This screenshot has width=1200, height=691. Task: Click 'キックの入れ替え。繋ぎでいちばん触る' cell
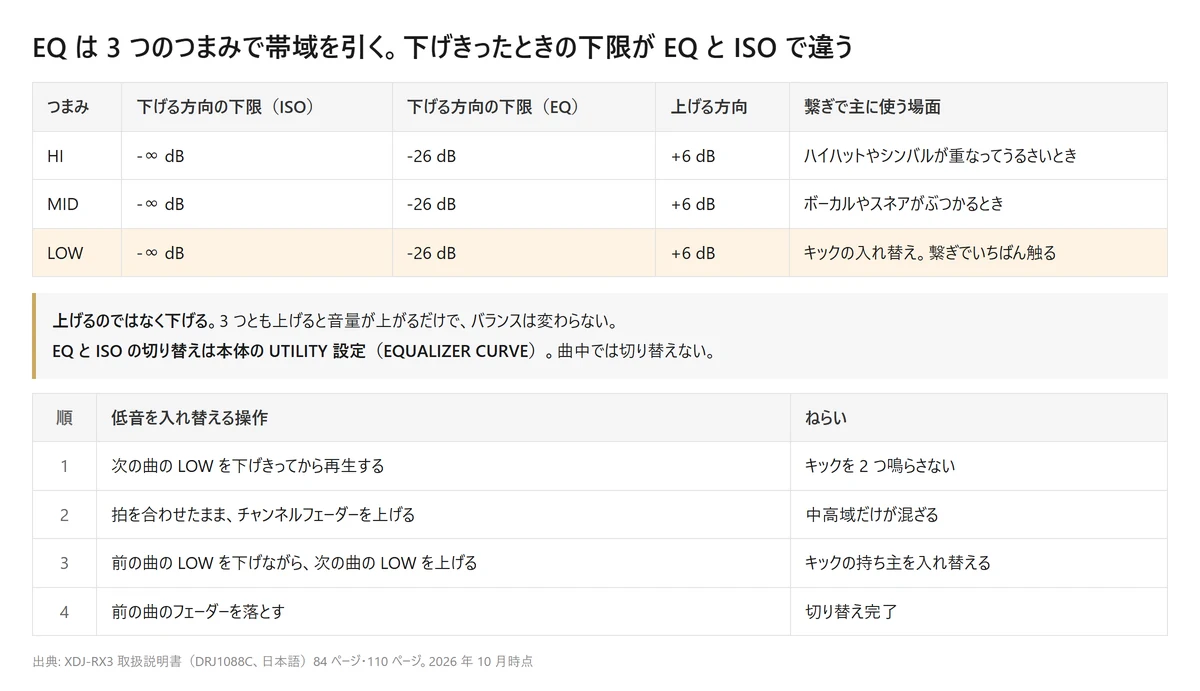point(978,253)
